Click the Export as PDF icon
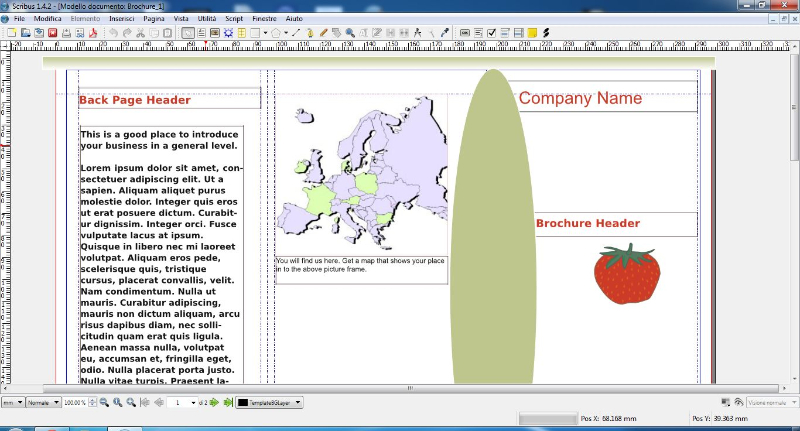This screenshot has height=431, width=800. [x=93, y=33]
